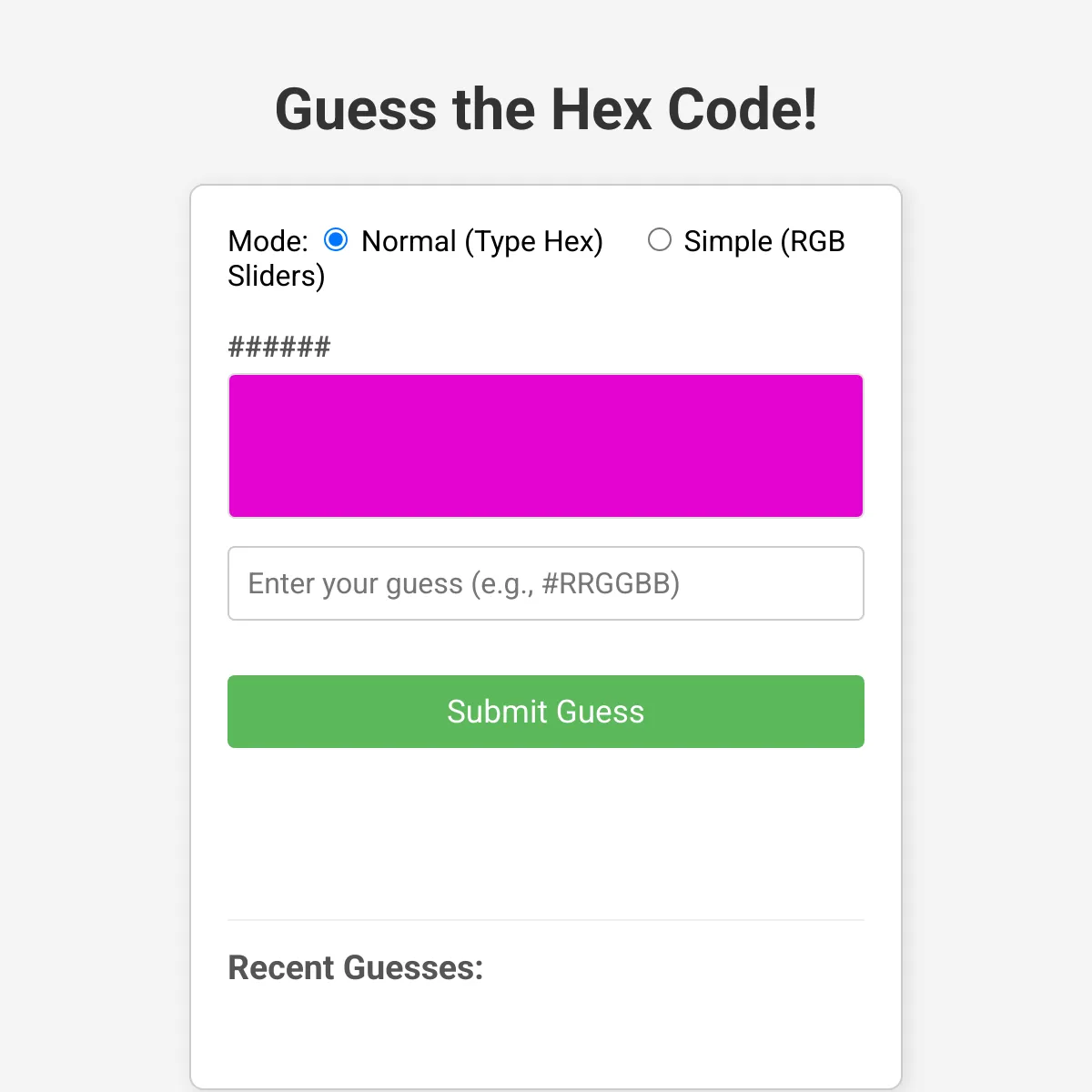This screenshot has height=1092, width=1092.
Task: Enable Simple (RGB Sliders) mode radio
Action: click(660, 240)
